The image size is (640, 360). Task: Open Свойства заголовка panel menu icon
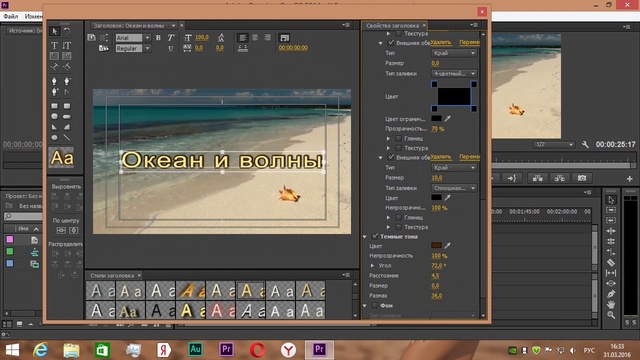coord(474,25)
